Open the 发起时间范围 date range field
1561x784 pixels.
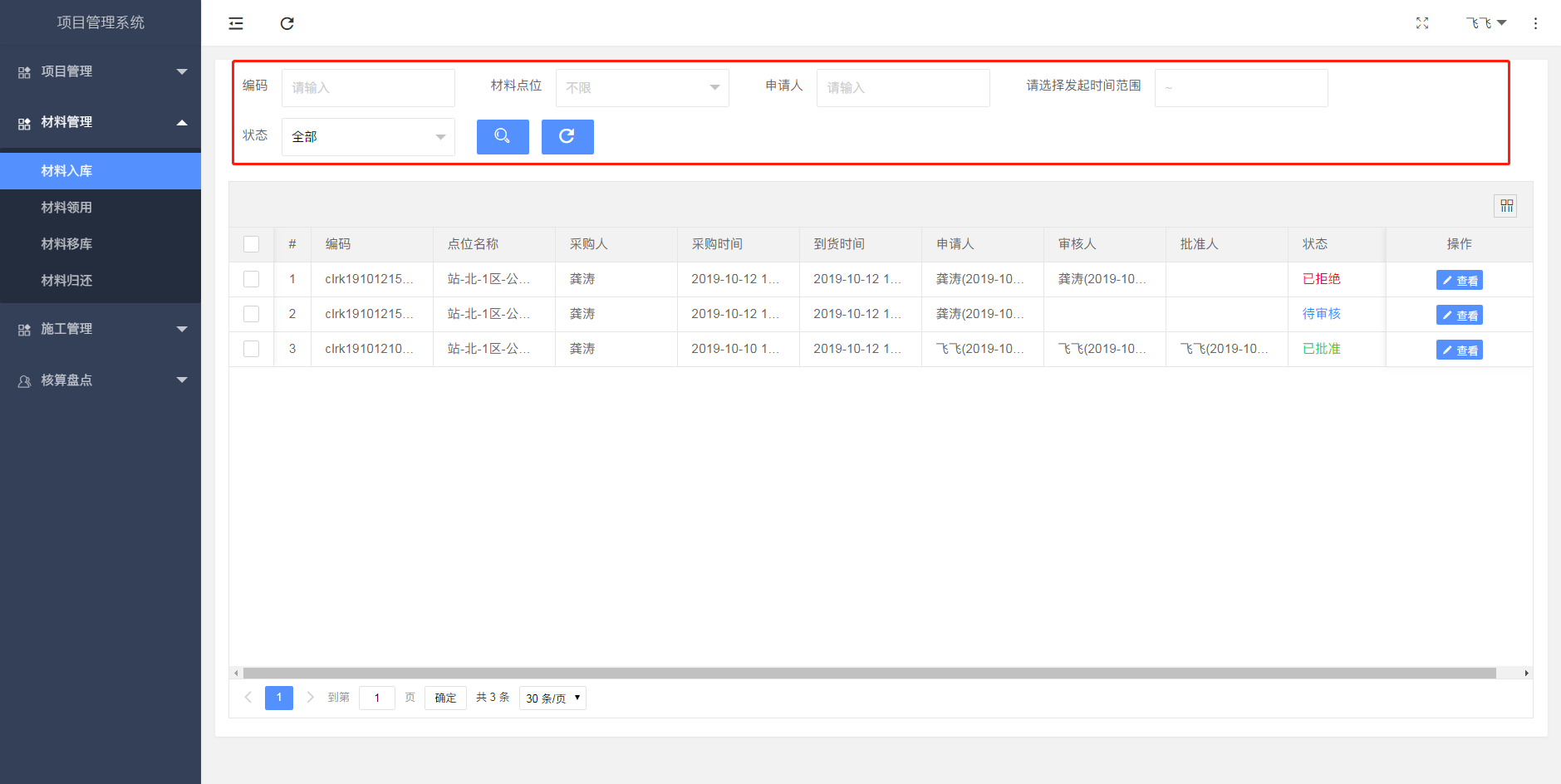[1241, 87]
